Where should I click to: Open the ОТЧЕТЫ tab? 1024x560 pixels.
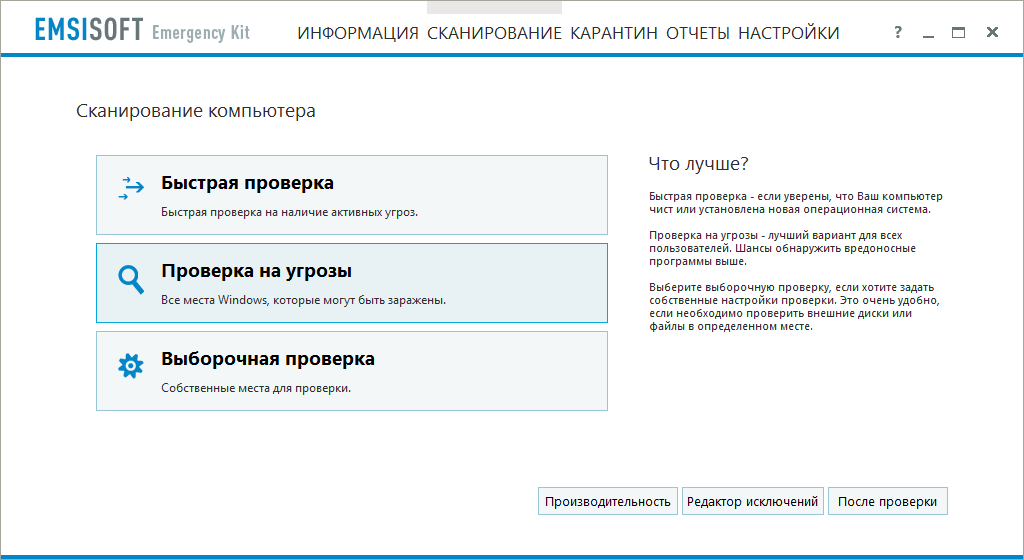click(x=698, y=33)
